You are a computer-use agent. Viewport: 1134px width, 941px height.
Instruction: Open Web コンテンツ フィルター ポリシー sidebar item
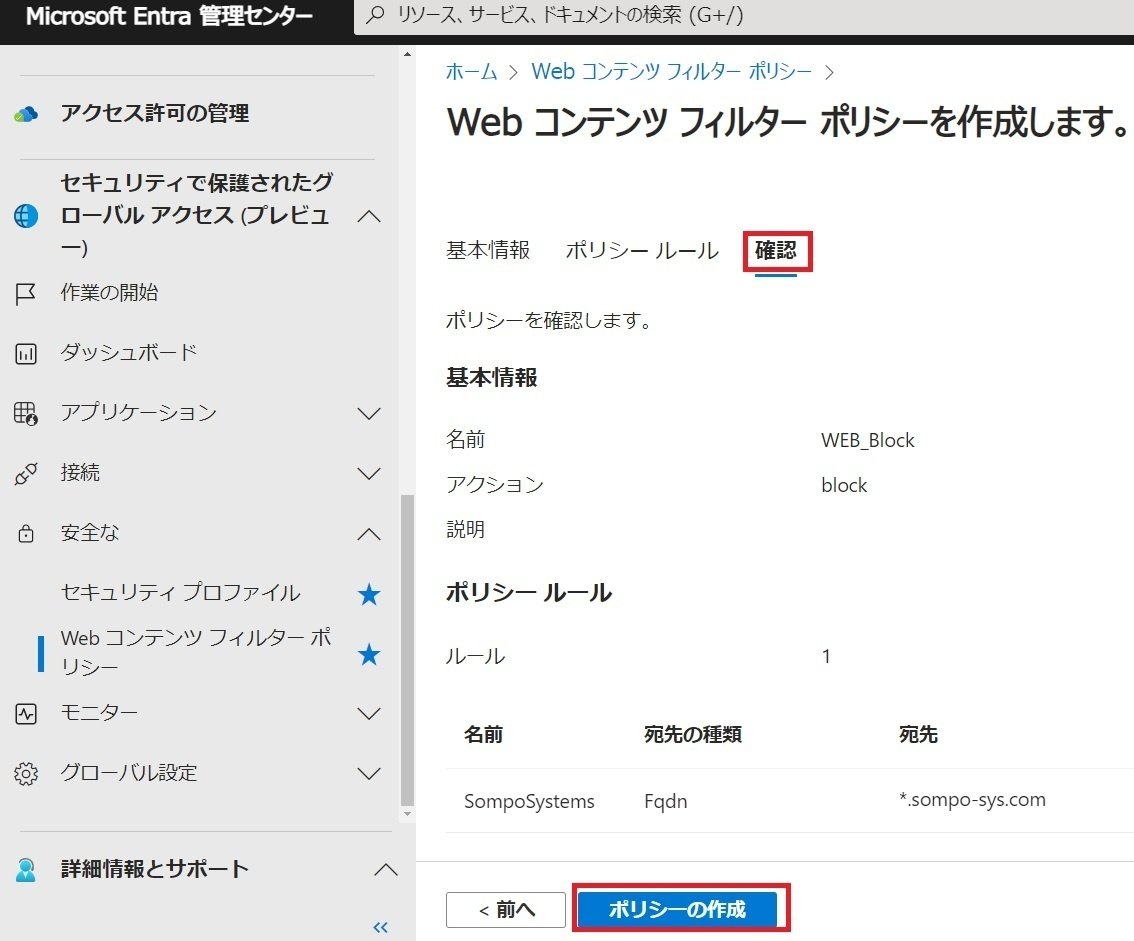coord(196,652)
